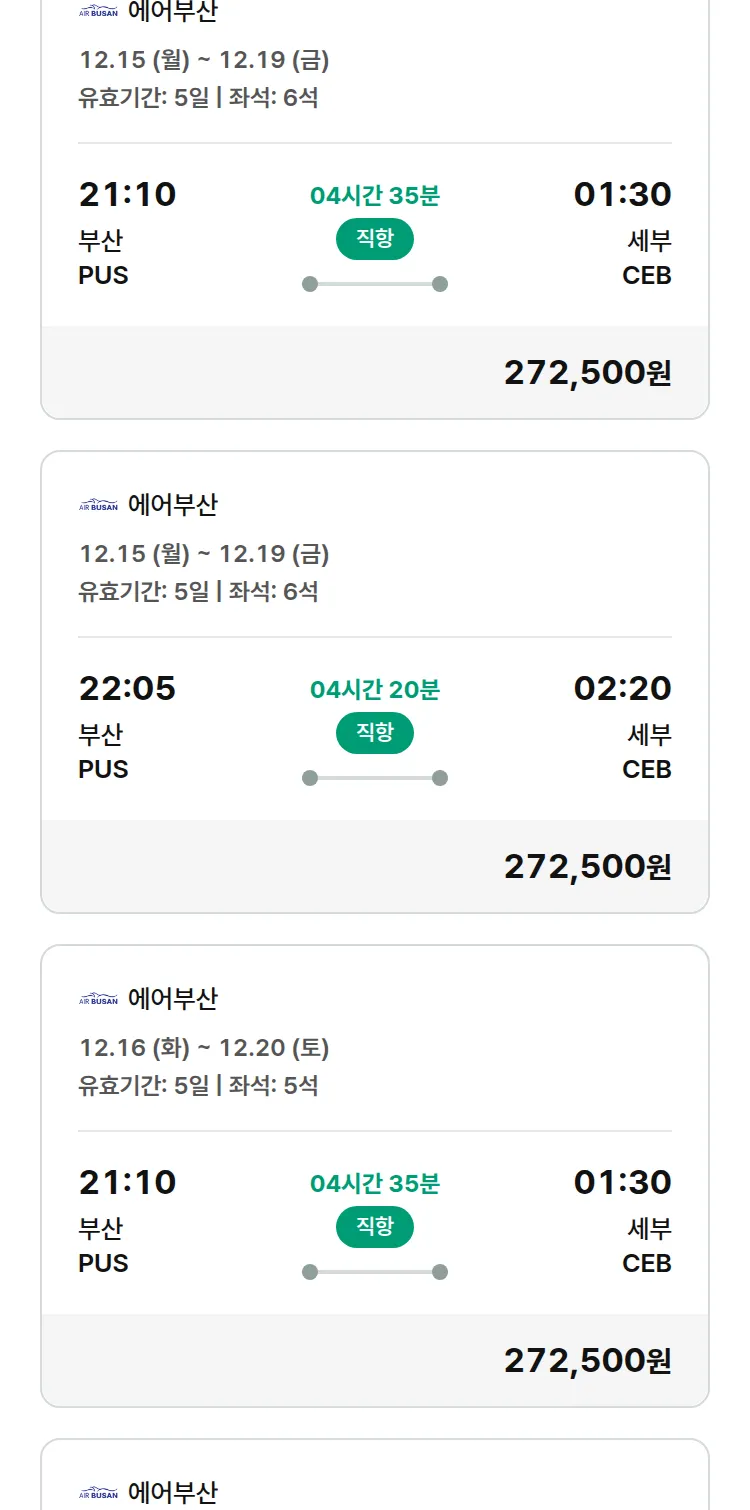
Task: Tap the 에어부산 airline name on the bottommost card
Action: [172, 1493]
